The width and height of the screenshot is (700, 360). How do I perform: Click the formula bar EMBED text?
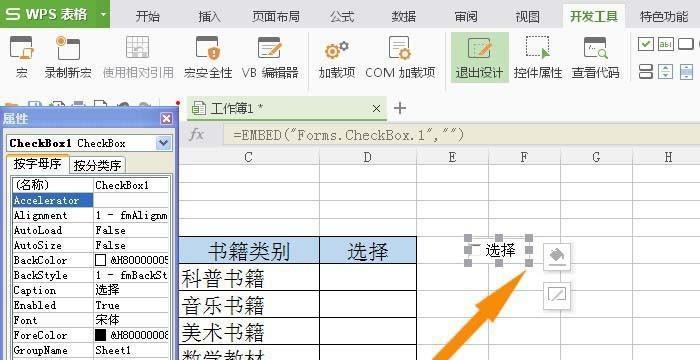[348, 134]
